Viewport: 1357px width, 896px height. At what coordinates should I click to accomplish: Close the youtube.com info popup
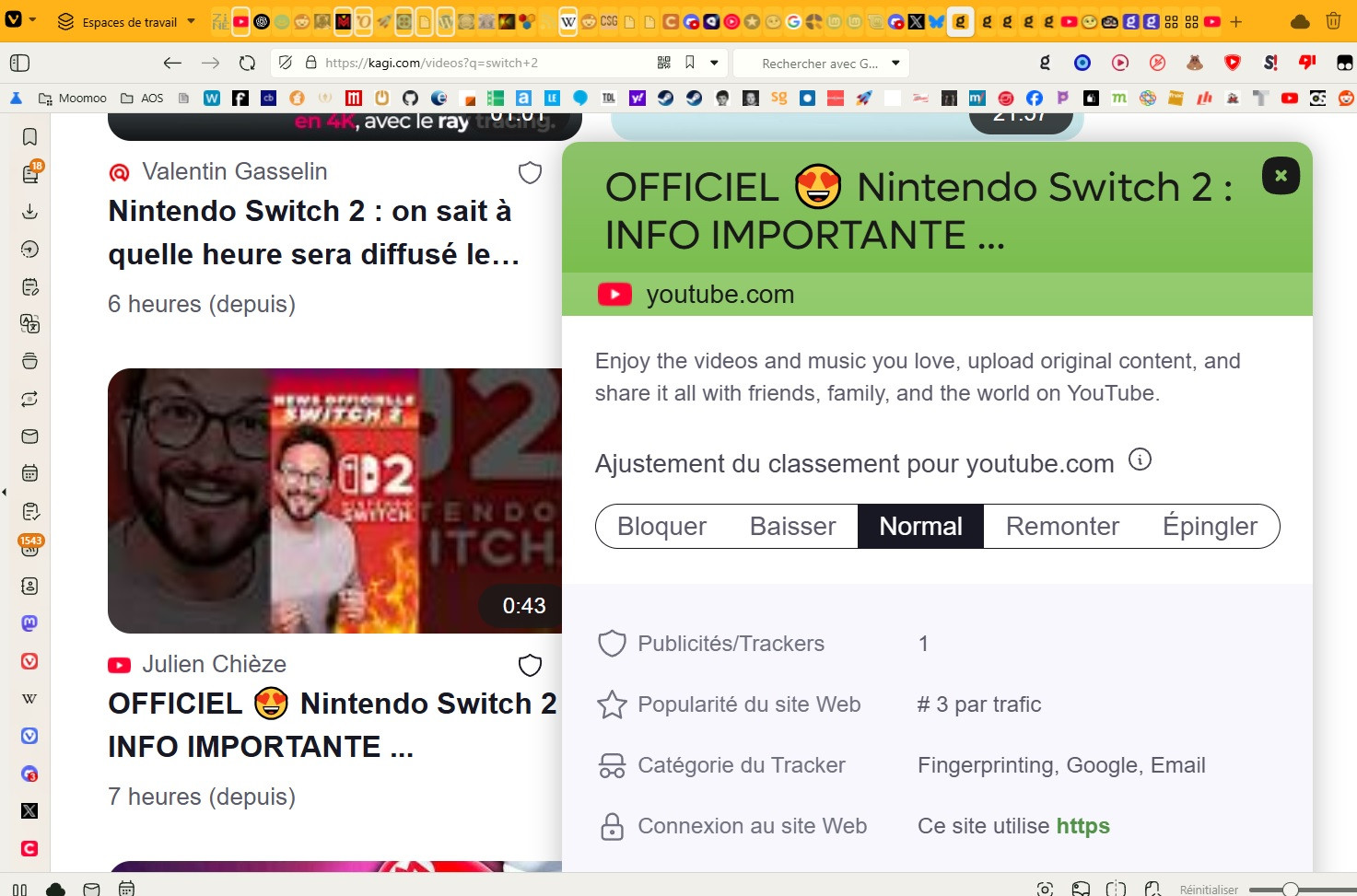(1281, 176)
